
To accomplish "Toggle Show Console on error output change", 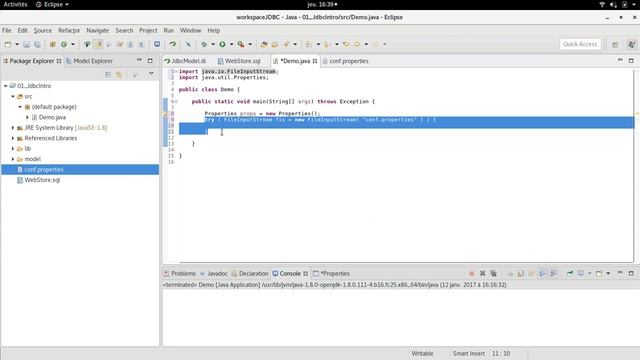I will pyautogui.click(x=553, y=273).
